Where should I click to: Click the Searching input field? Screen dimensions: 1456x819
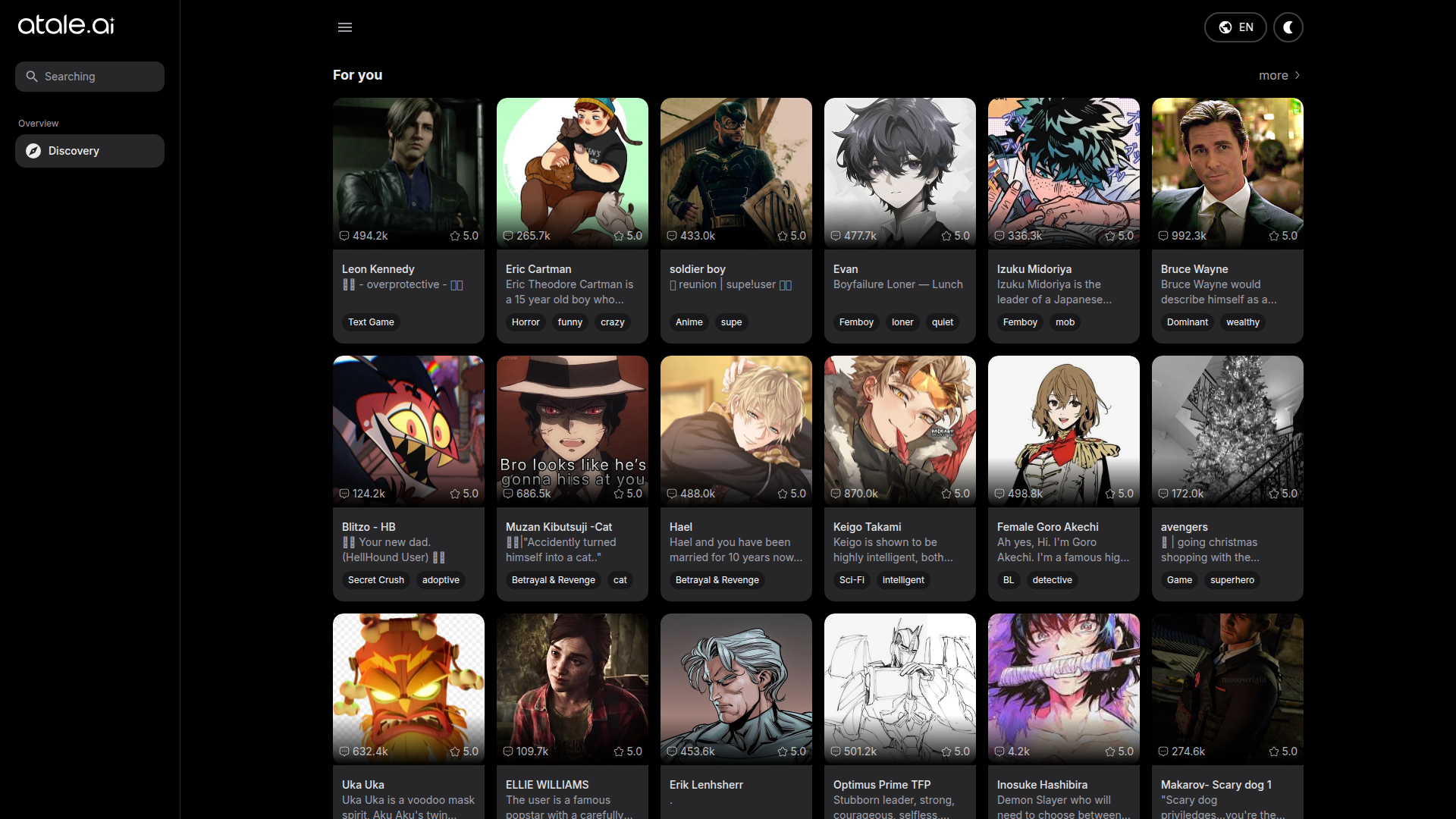pyautogui.click(x=89, y=77)
